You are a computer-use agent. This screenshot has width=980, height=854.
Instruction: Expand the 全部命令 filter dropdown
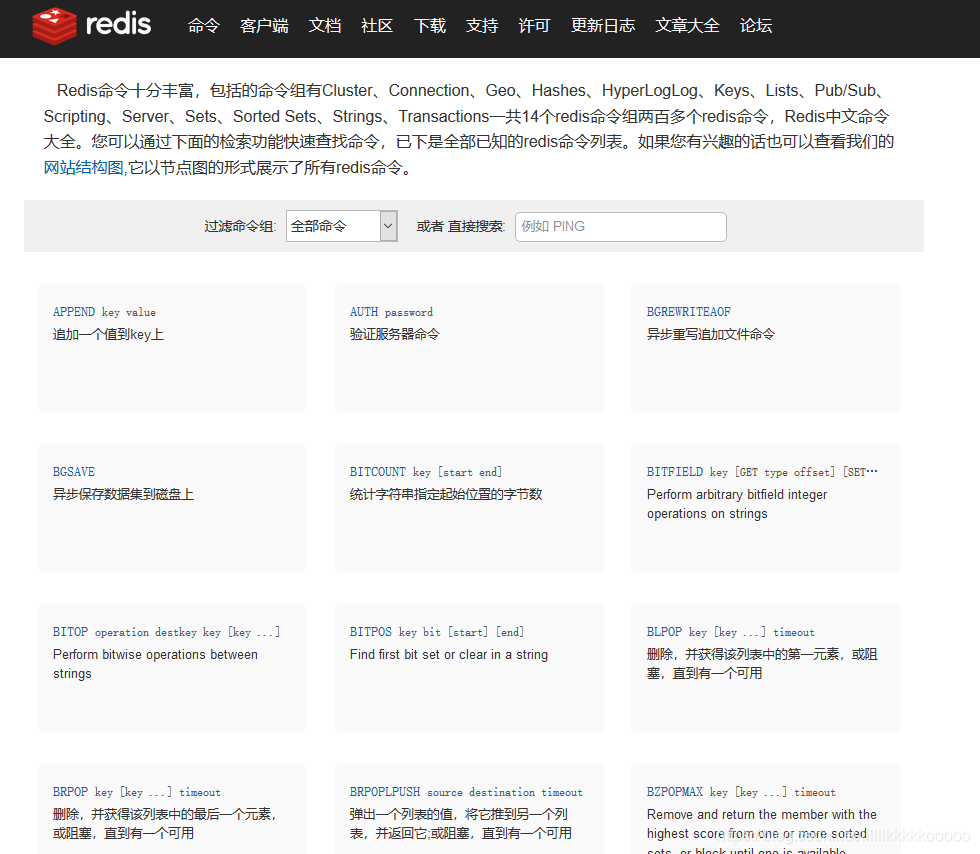pyautogui.click(x=342, y=226)
